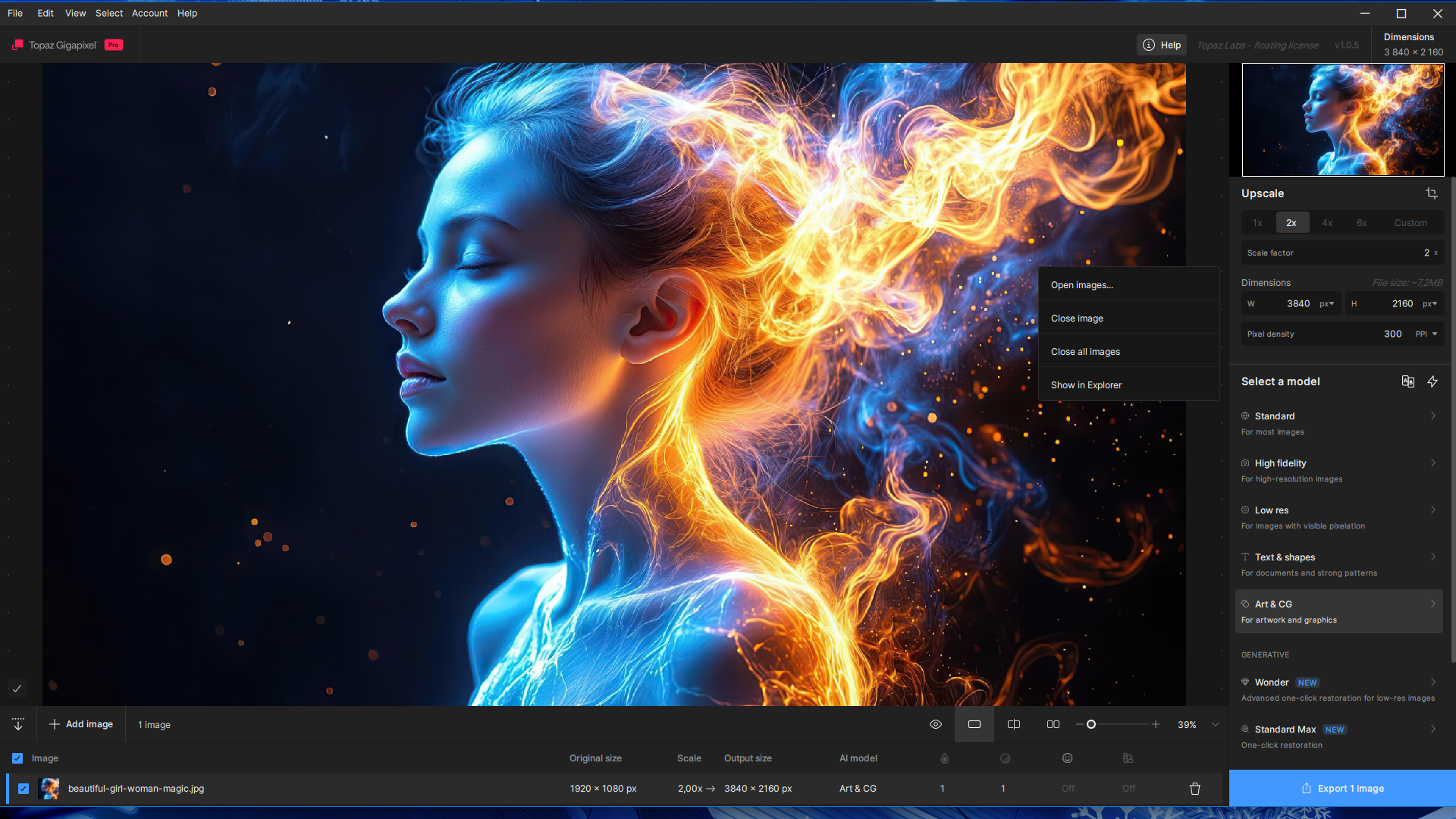Open the width unit px dropdown

pos(1326,303)
